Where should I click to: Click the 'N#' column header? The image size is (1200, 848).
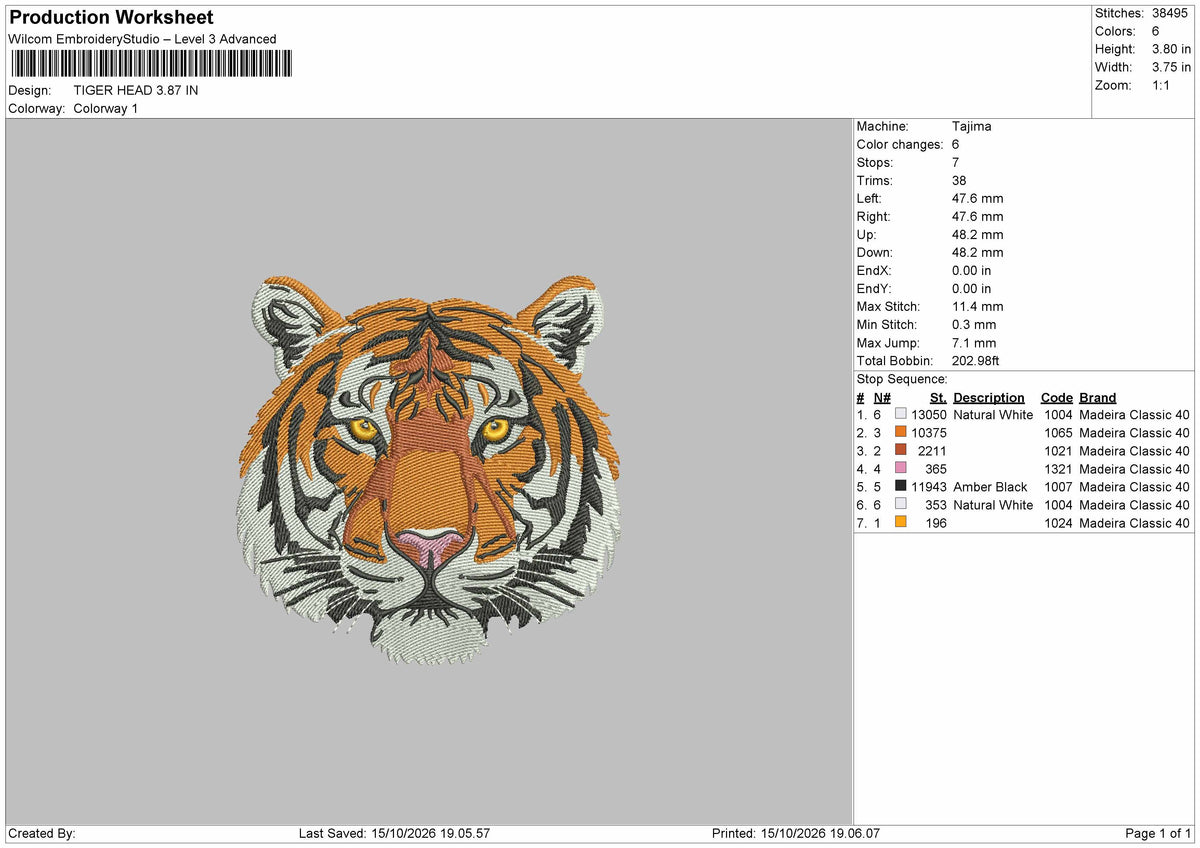[882, 397]
